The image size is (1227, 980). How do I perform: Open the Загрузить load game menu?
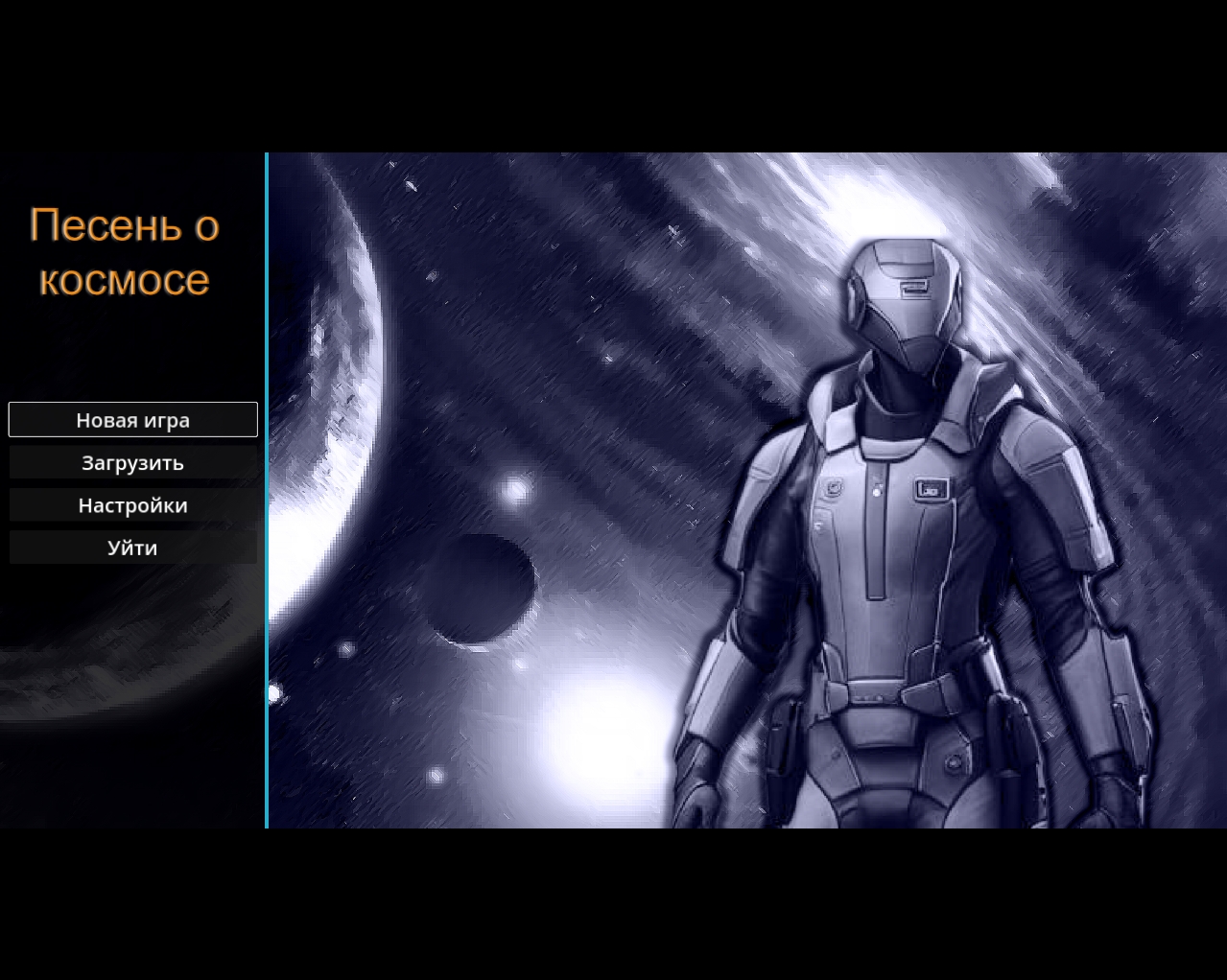(x=133, y=463)
